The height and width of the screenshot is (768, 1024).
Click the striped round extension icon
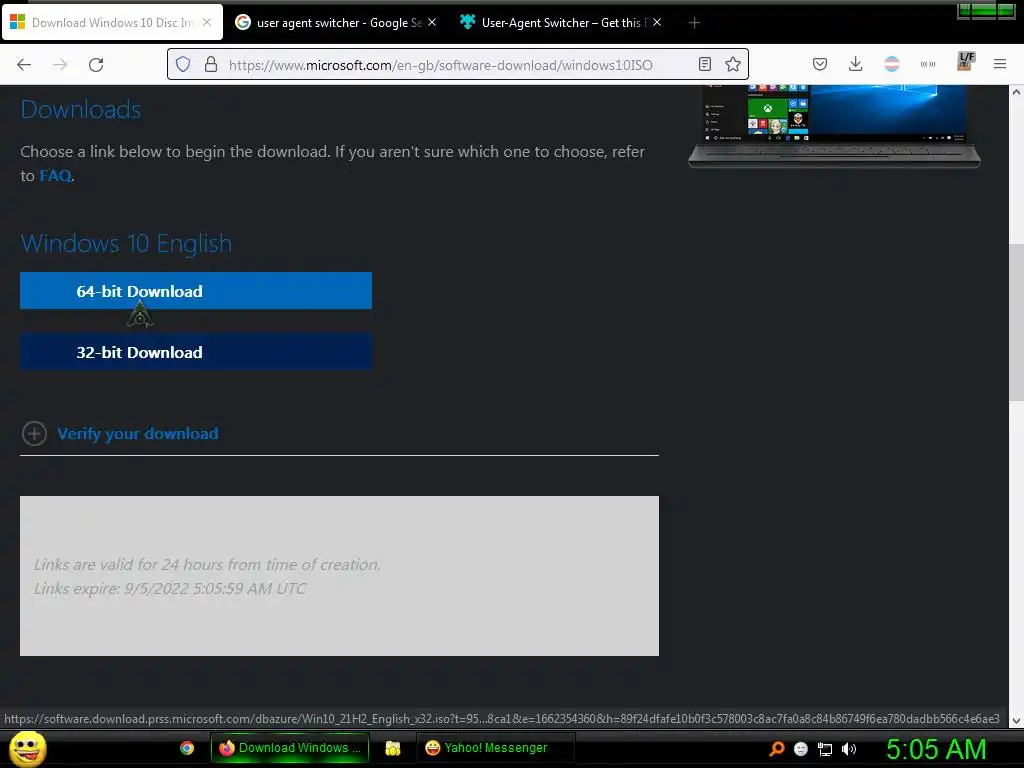(891, 64)
